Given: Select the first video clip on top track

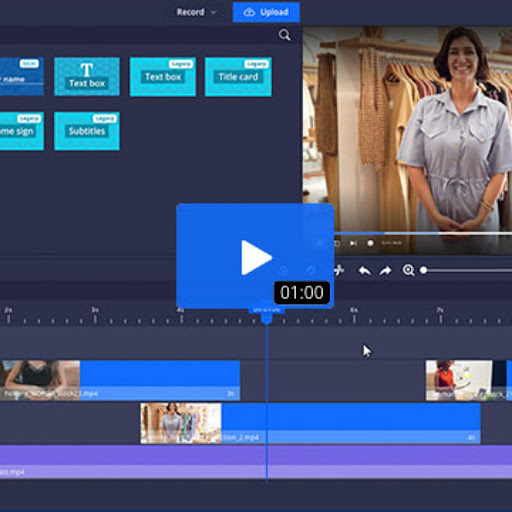Looking at the screenshot, I should (x=120, y=380).
